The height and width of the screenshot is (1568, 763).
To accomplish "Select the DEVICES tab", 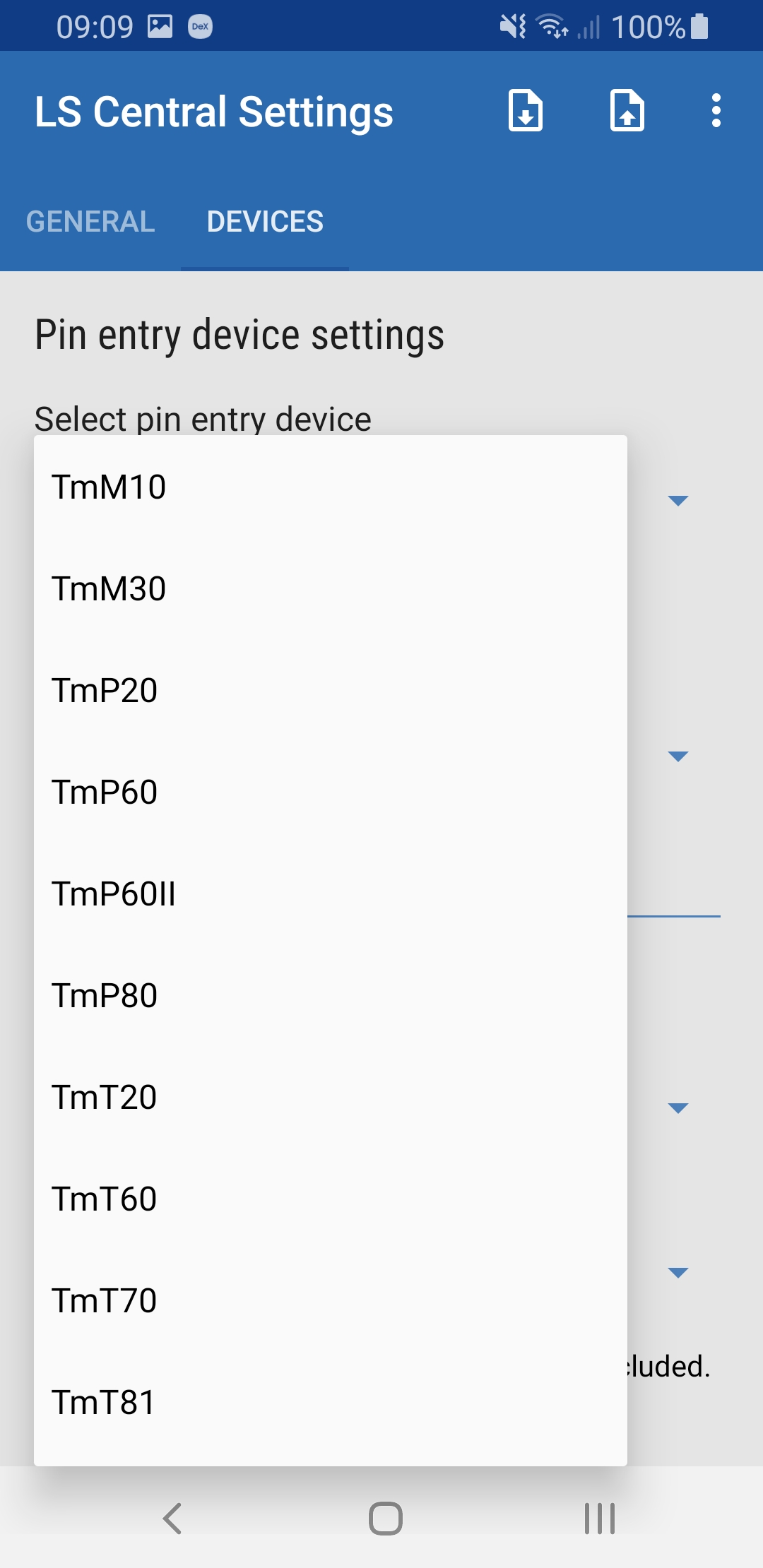I will (265, 222).
